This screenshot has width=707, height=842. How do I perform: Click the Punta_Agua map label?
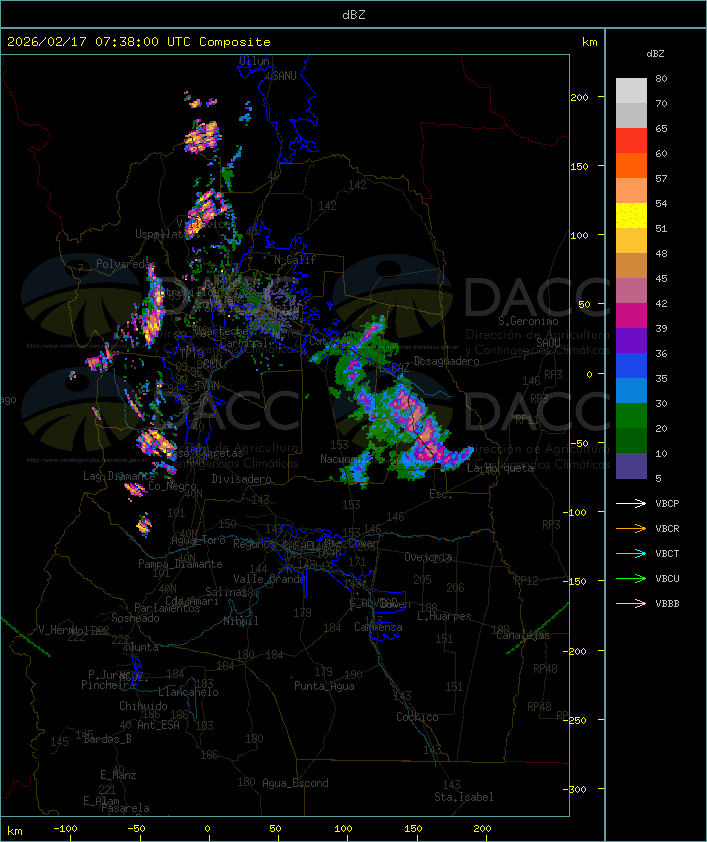324,686
